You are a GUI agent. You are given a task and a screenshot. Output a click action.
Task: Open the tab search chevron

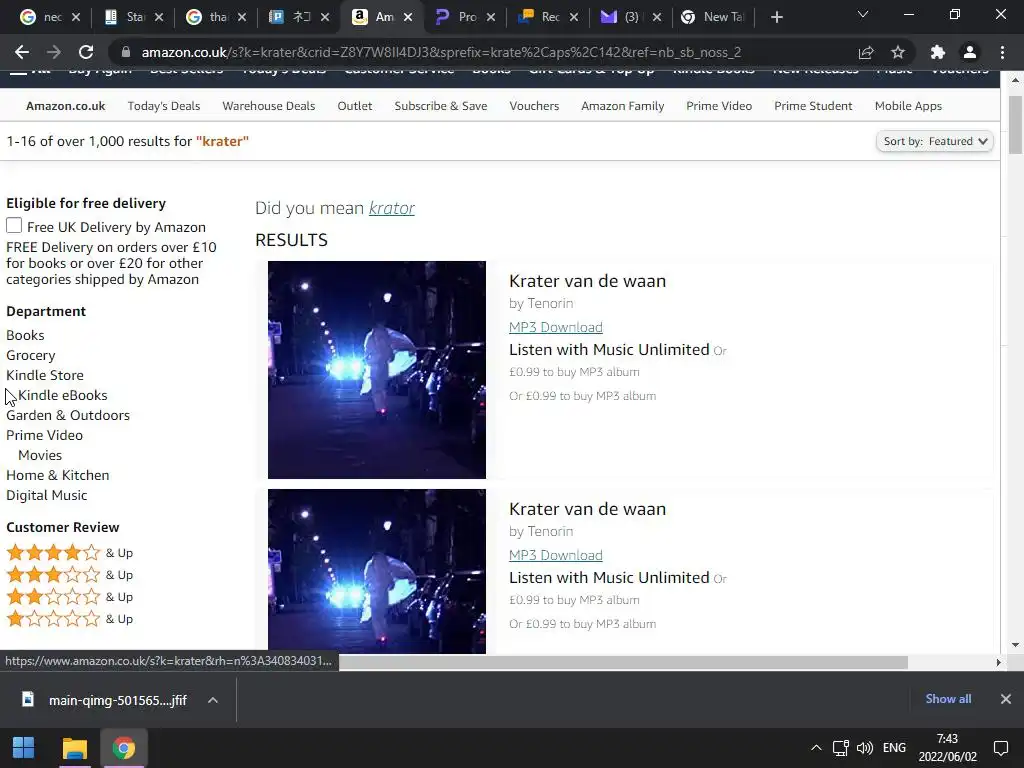(x=863, y=14)
